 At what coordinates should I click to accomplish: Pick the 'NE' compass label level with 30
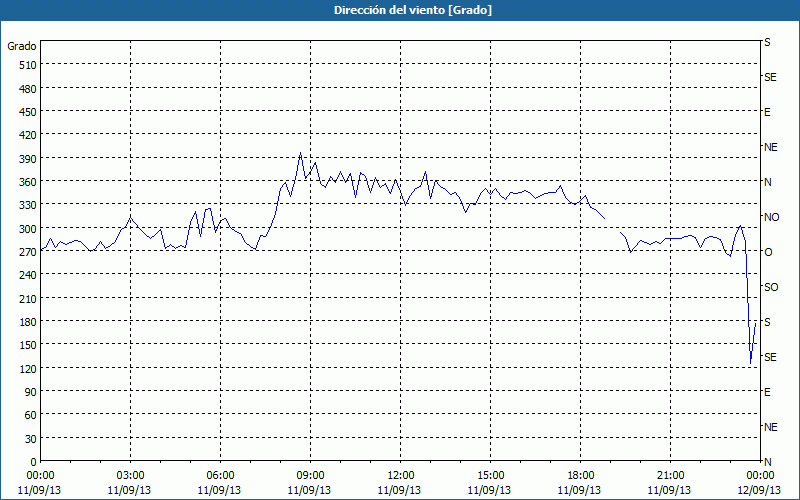pyautogui.click(x=770, y=427)
